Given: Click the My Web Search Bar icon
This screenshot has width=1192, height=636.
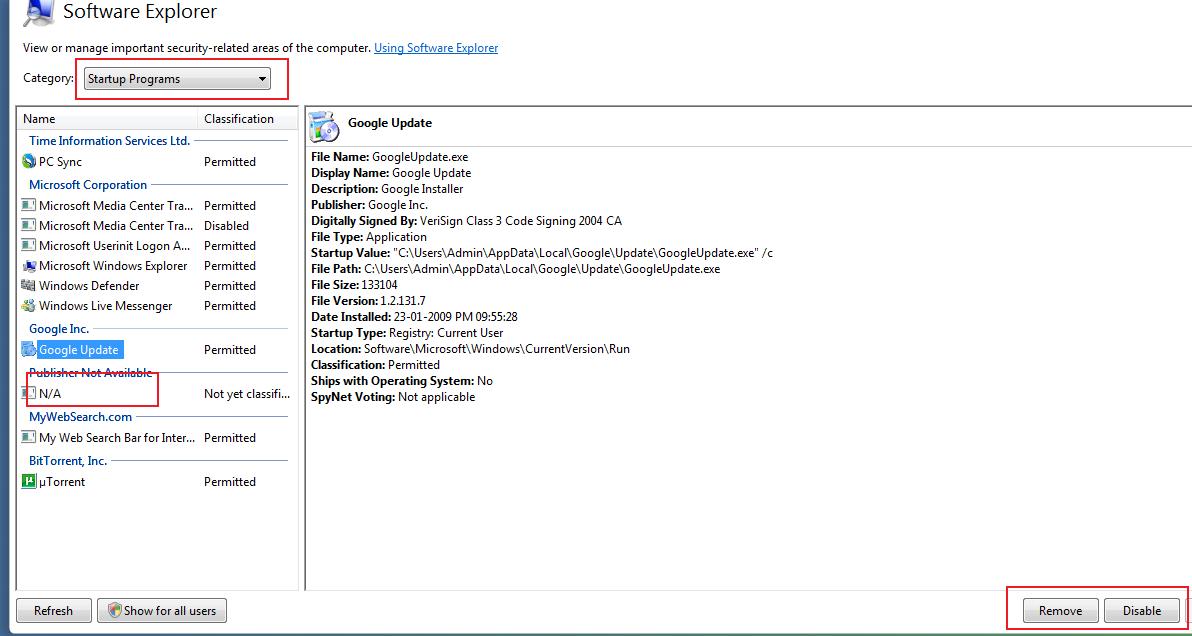Looking at the screenshot, I should (29, 438).
